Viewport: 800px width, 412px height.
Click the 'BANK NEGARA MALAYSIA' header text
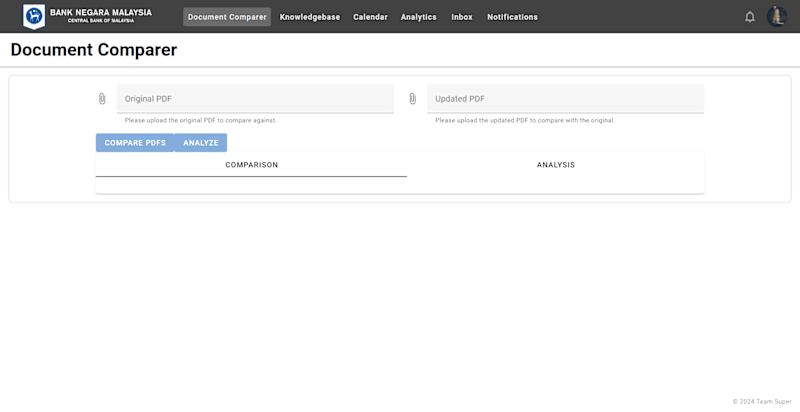click(101, 12)
